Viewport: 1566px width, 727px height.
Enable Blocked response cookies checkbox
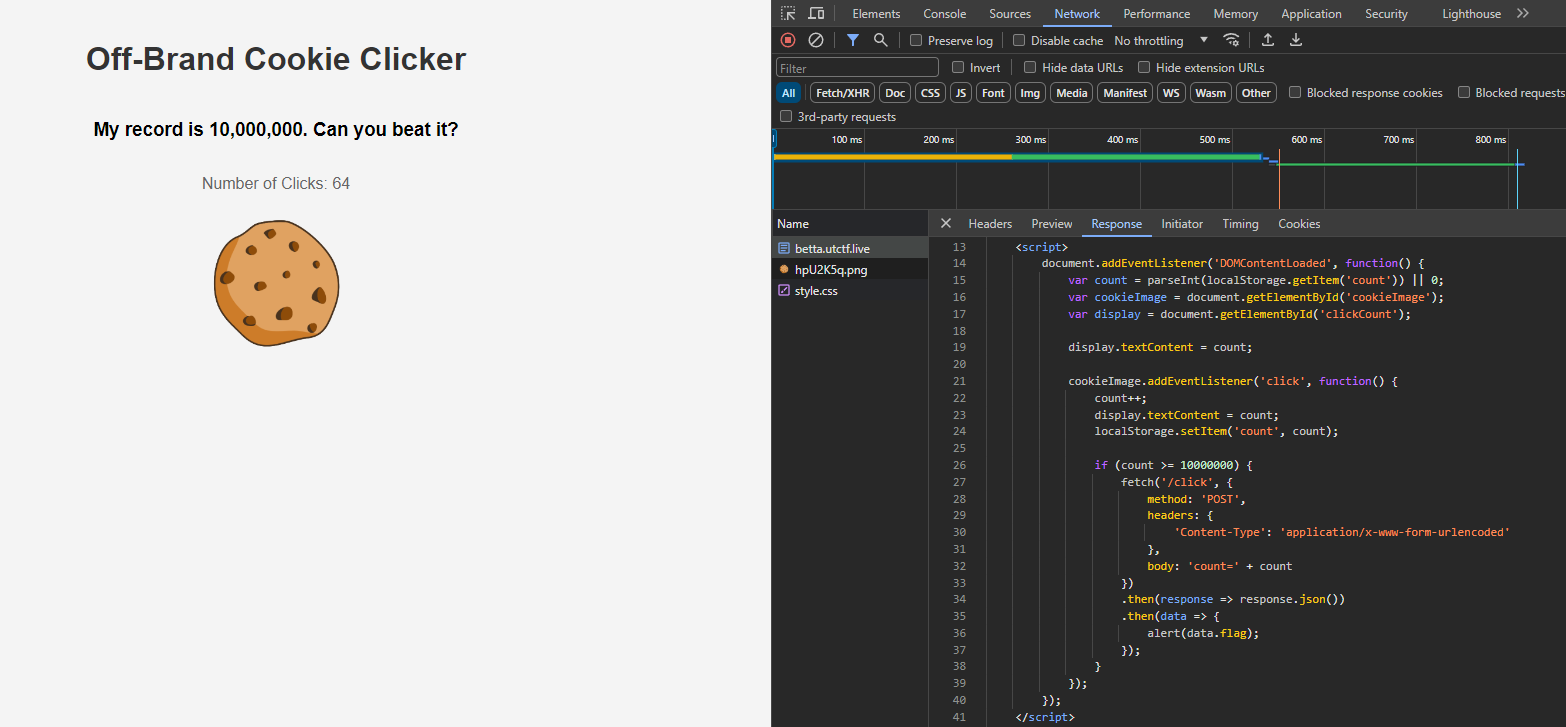(1295, 93)
